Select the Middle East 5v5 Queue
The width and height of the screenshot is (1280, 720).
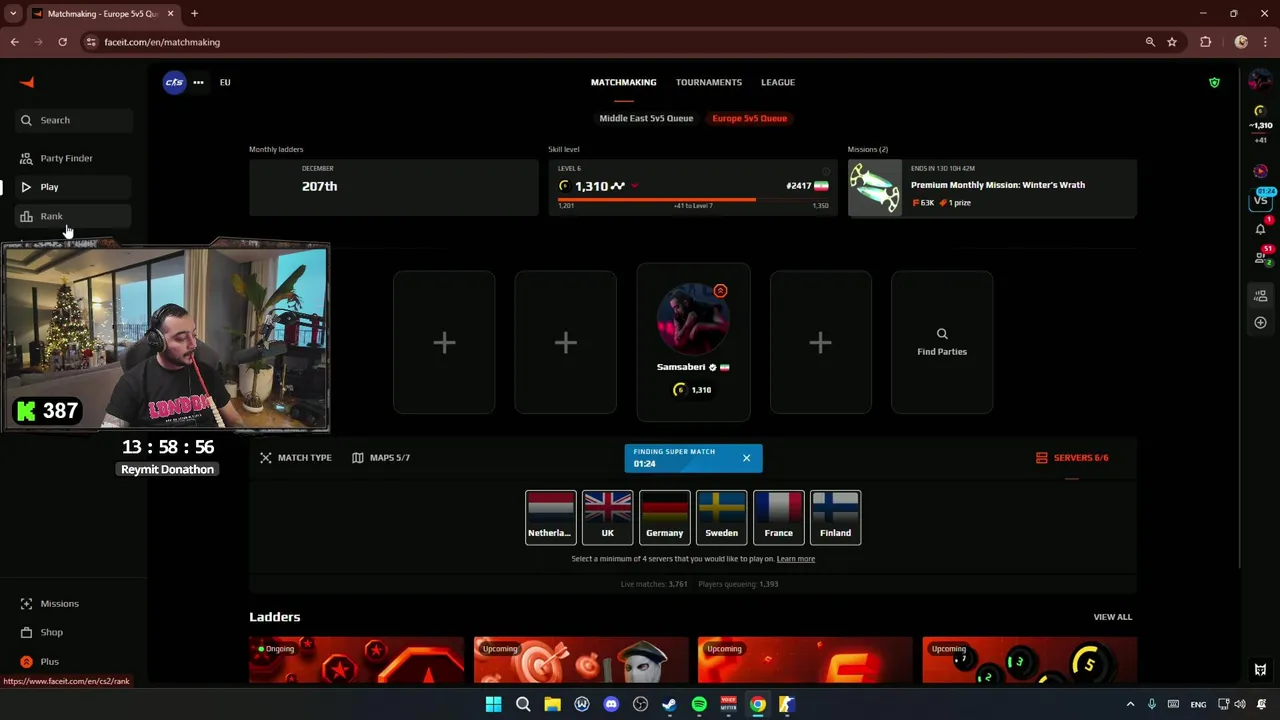[x=646, y=118]
